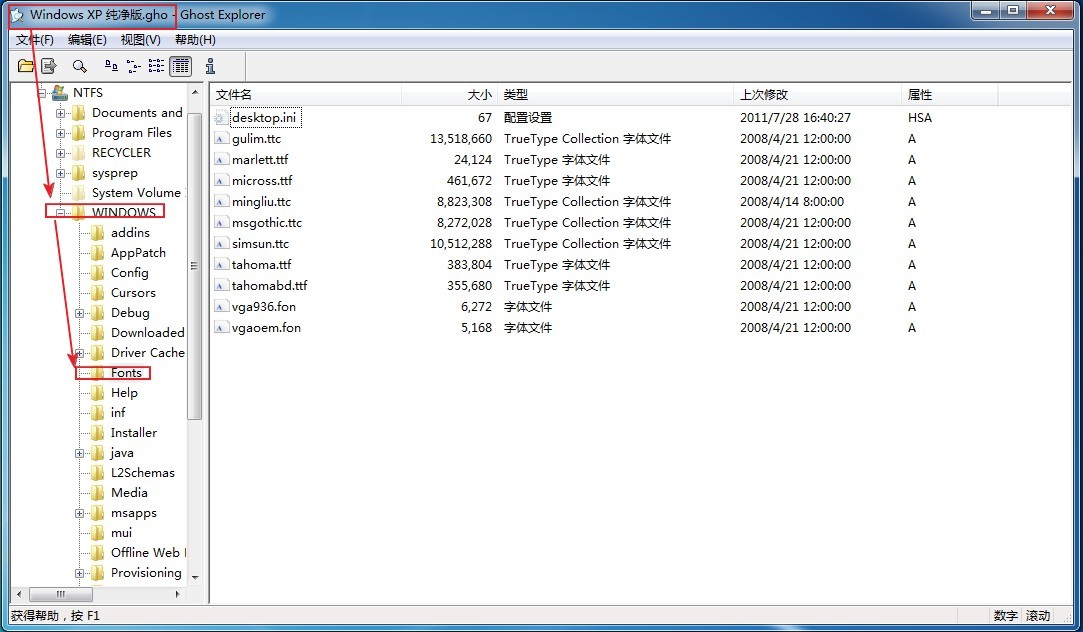Click the Program Files folder icon
This screenshot has width=1083, height=632.
point(79,133)
